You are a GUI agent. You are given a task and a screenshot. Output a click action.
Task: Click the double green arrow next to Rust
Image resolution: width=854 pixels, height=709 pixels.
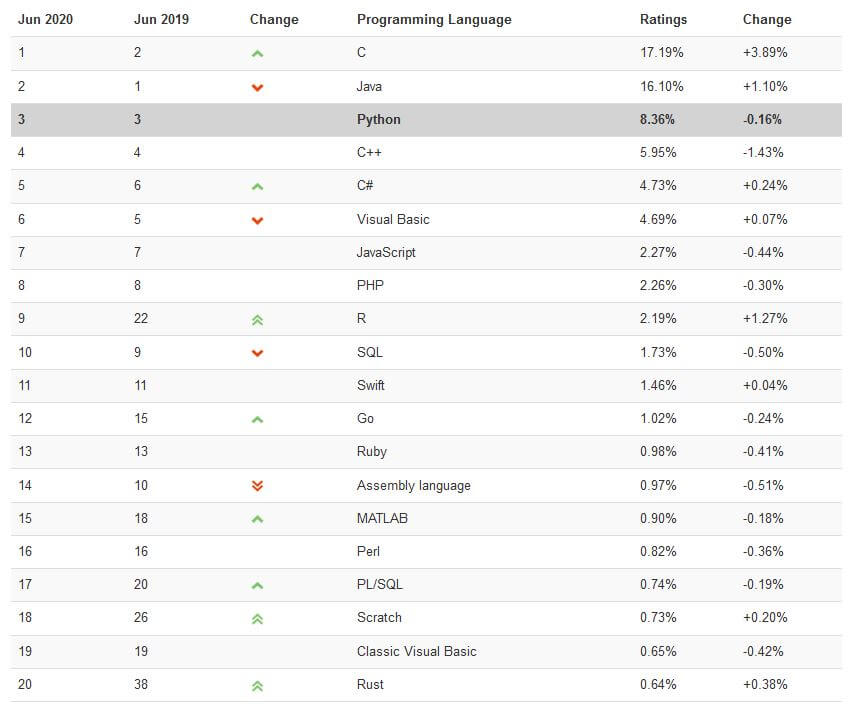point(258,686)
